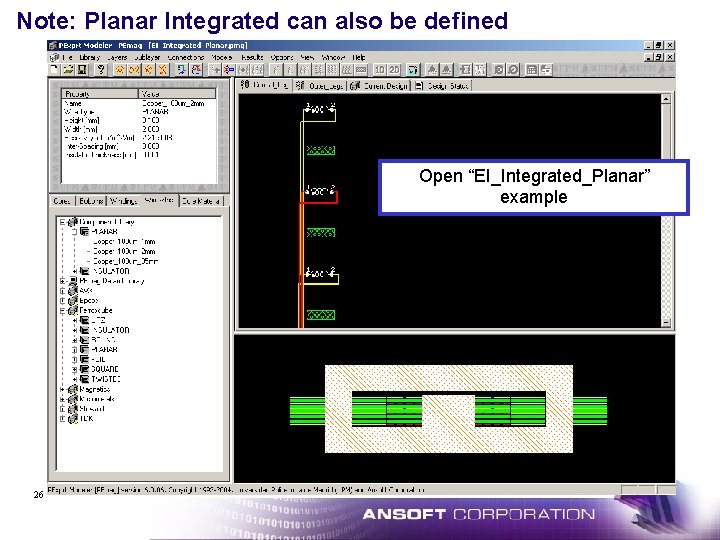Select Copper_100um_1mm wire entry
The height and width of the screenshot is (540, 720).
[124, 242]
